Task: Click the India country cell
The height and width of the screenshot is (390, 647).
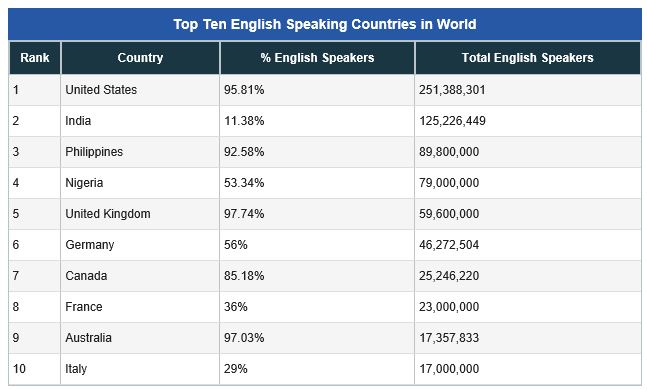Action: pyautogui.click(x=140, y=121)
